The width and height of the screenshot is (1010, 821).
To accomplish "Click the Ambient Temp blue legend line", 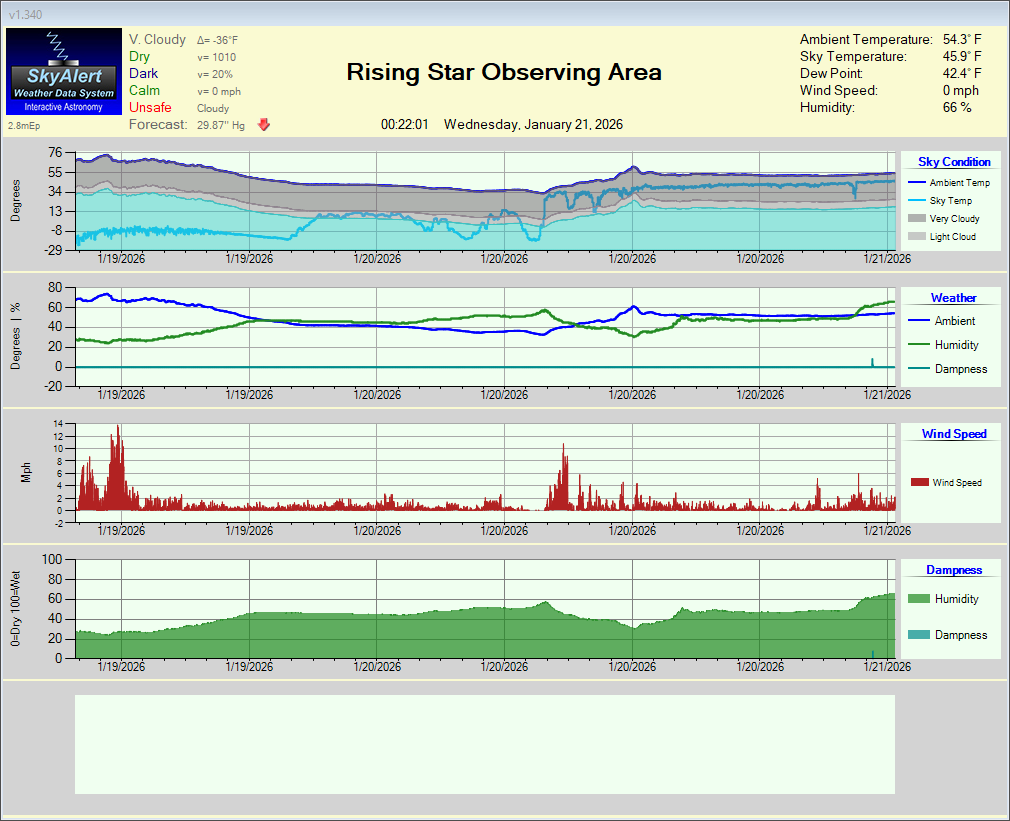I will 917,183.
